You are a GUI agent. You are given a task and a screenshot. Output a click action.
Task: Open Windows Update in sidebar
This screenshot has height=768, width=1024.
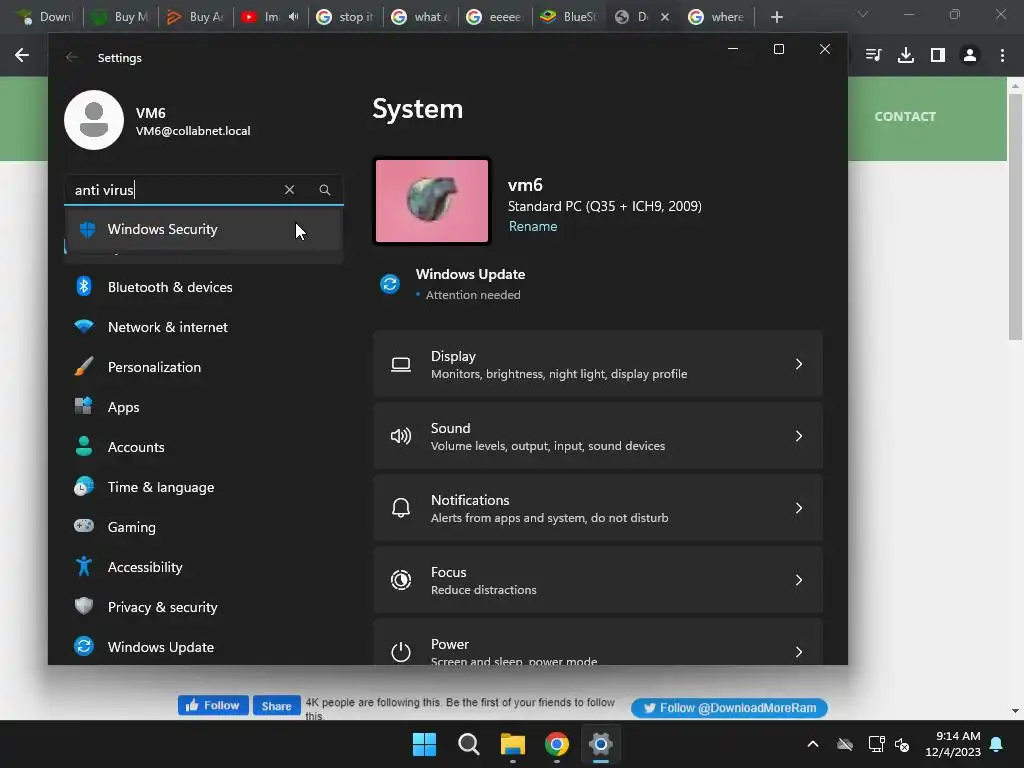click(204, 647)
